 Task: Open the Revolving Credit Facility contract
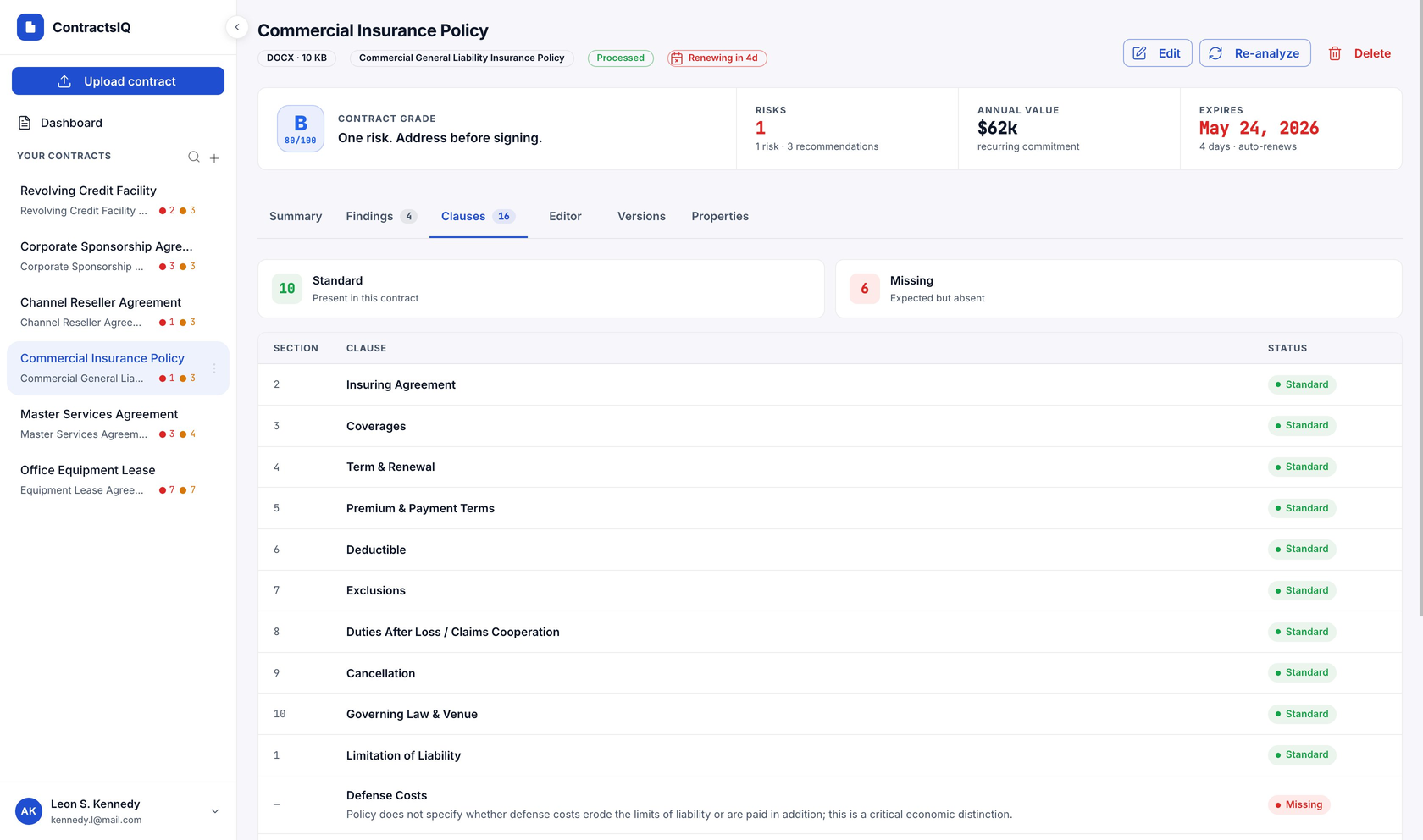pyautogui.click(x=118, y=201)
